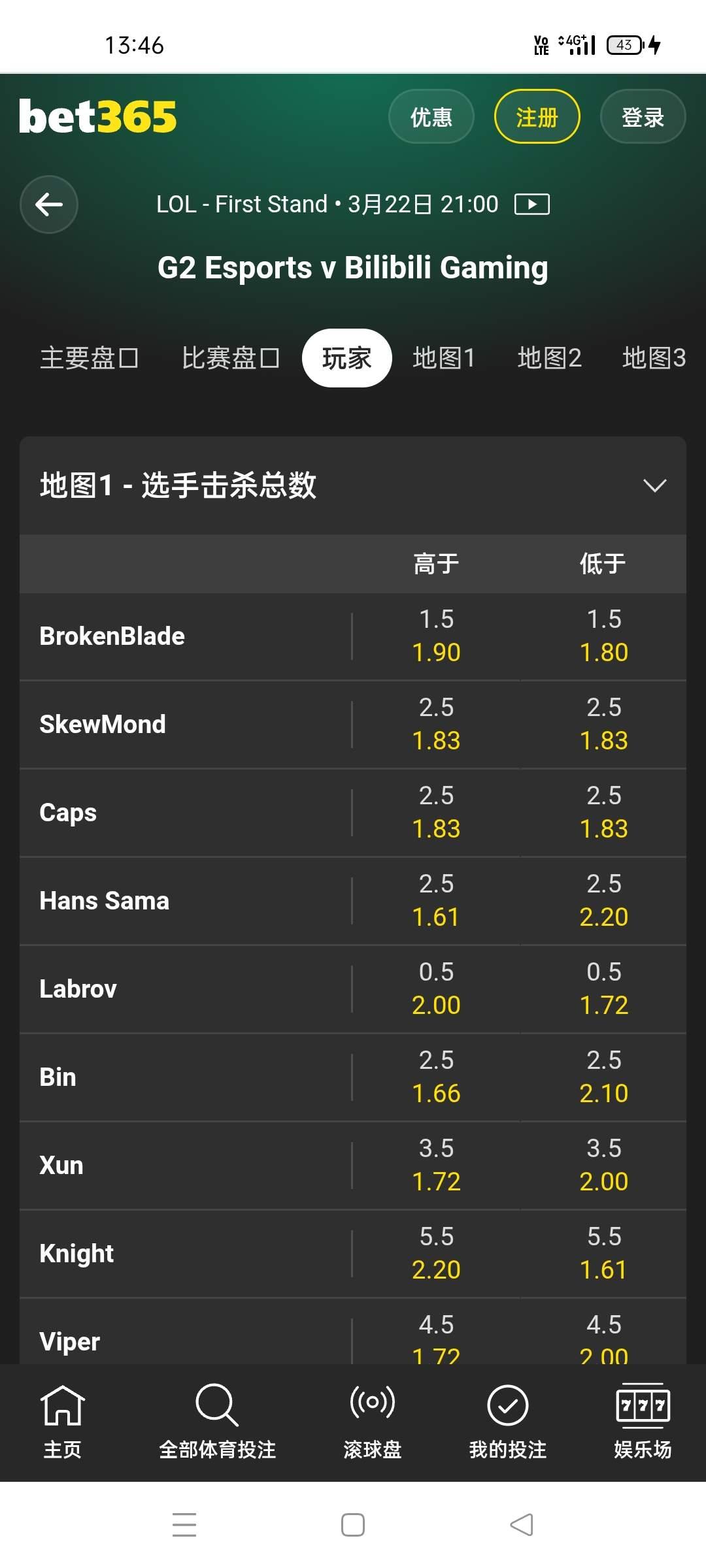Switch to the 地图2 tab

coord(549,358)
